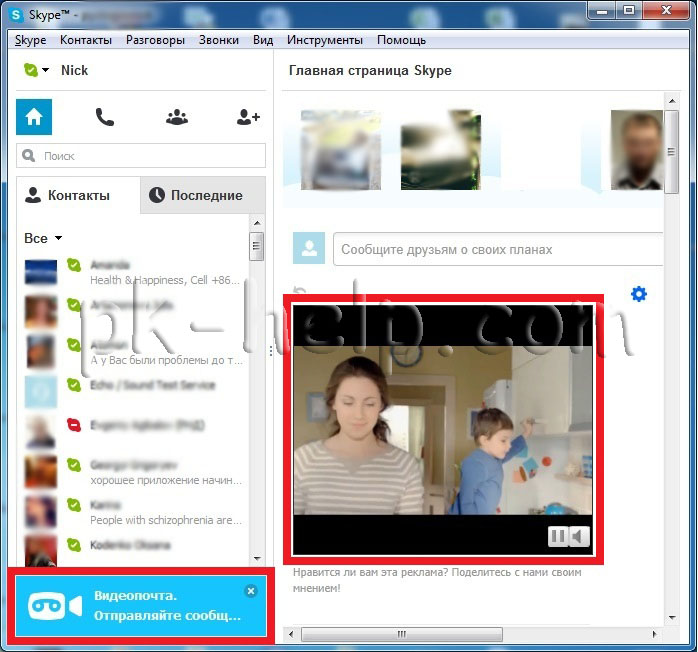Close the Видеопочта banner

251,591
